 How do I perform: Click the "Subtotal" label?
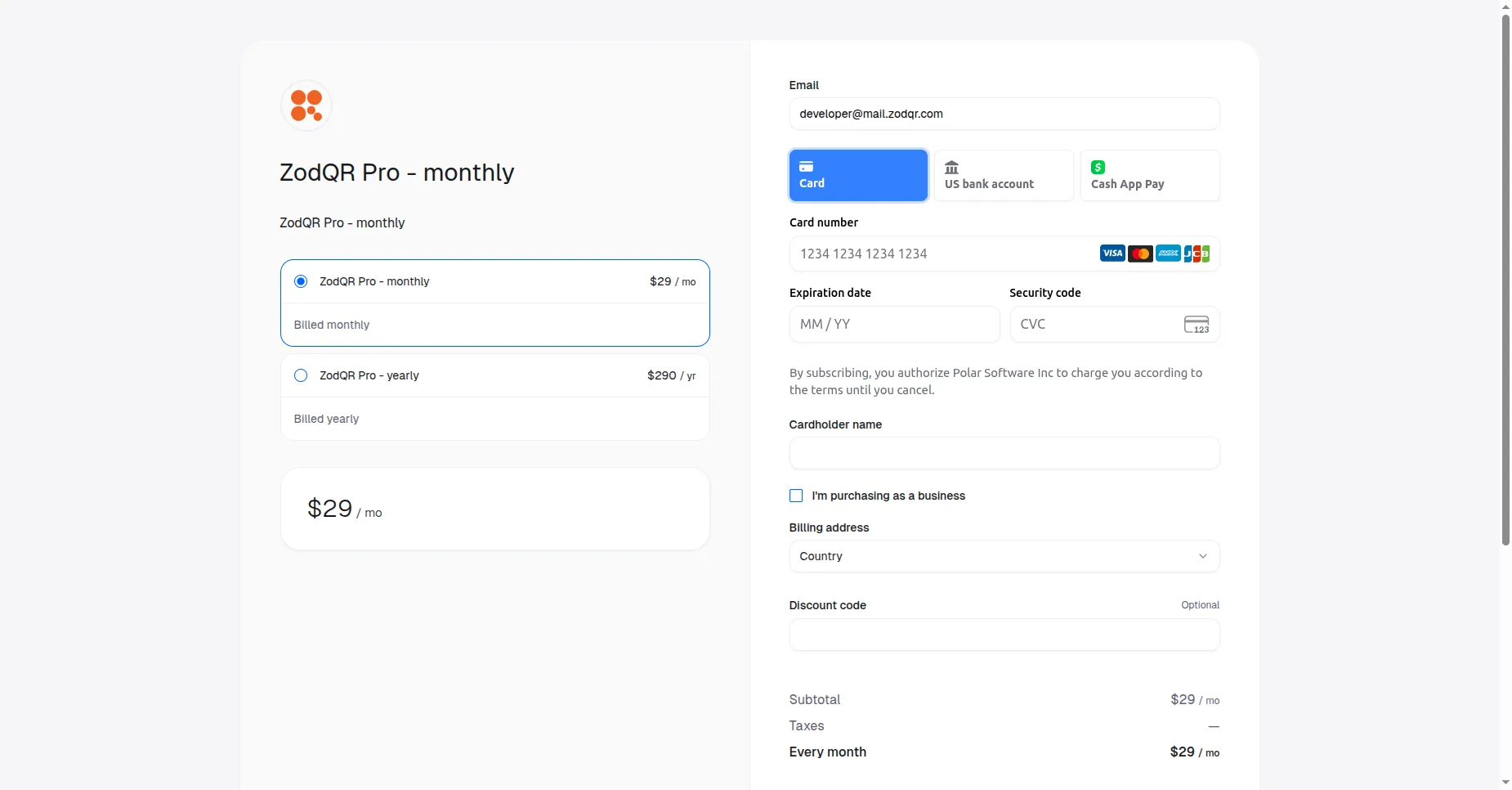(815, 699)
